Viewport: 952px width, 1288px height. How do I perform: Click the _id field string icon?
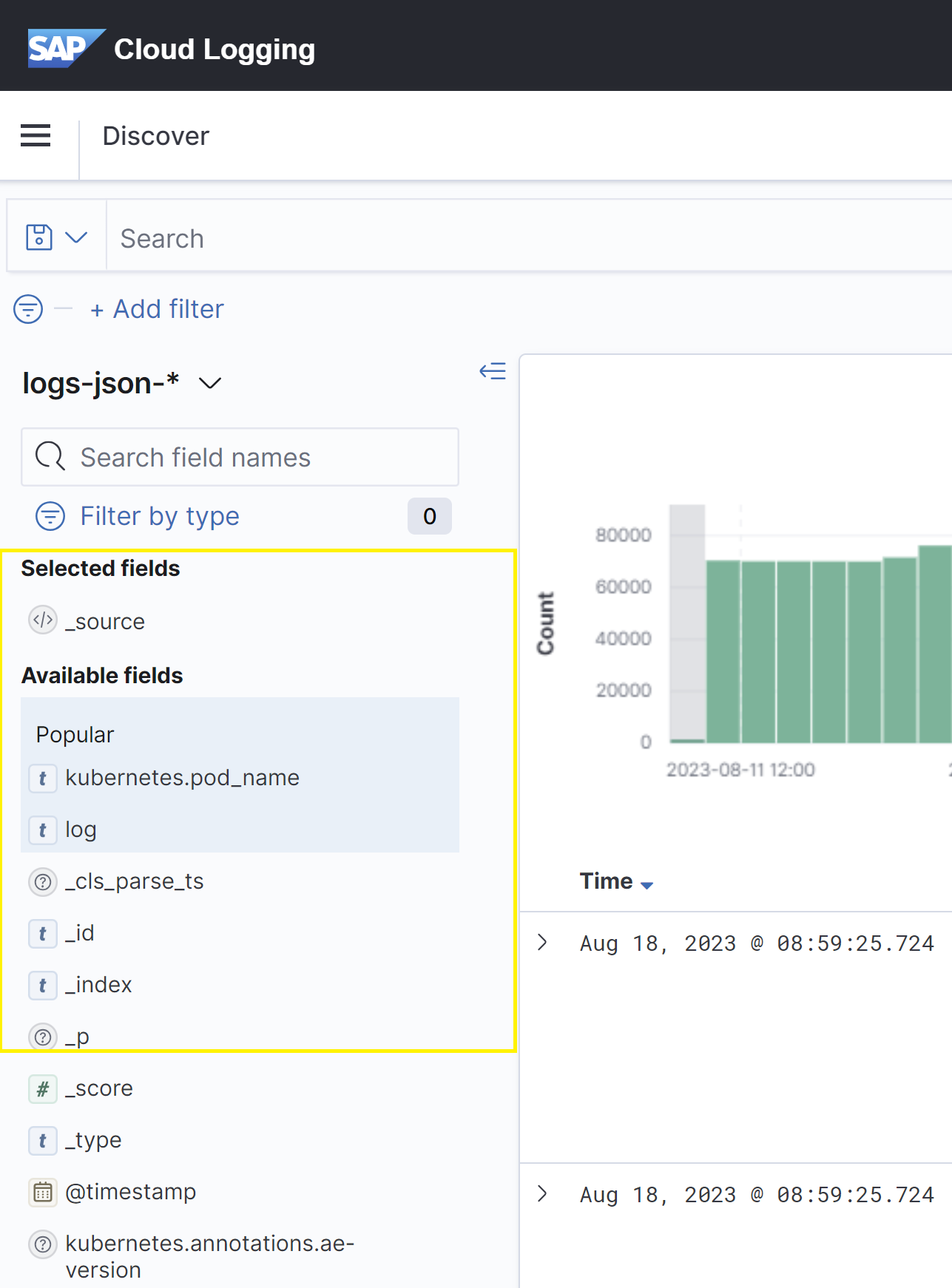pyautogui.click(x=43, y=933)
